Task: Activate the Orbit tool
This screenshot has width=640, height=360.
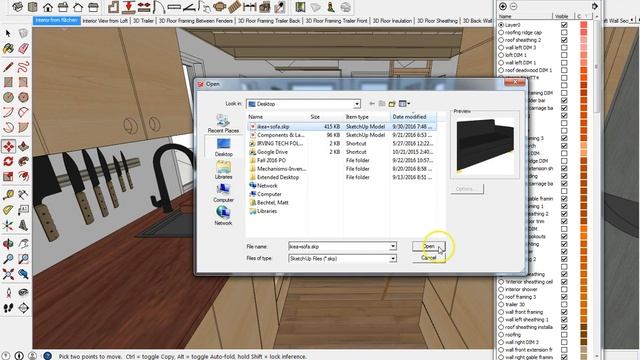Action: (x=8, y=244)
